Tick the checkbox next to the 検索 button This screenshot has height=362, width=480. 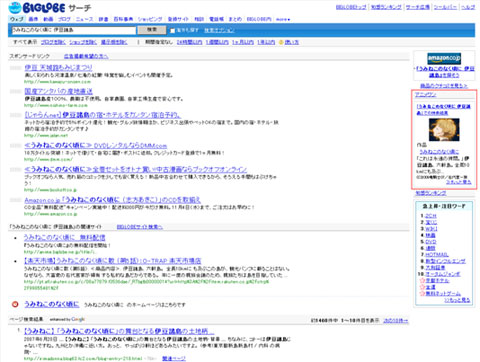click(172, 31)
